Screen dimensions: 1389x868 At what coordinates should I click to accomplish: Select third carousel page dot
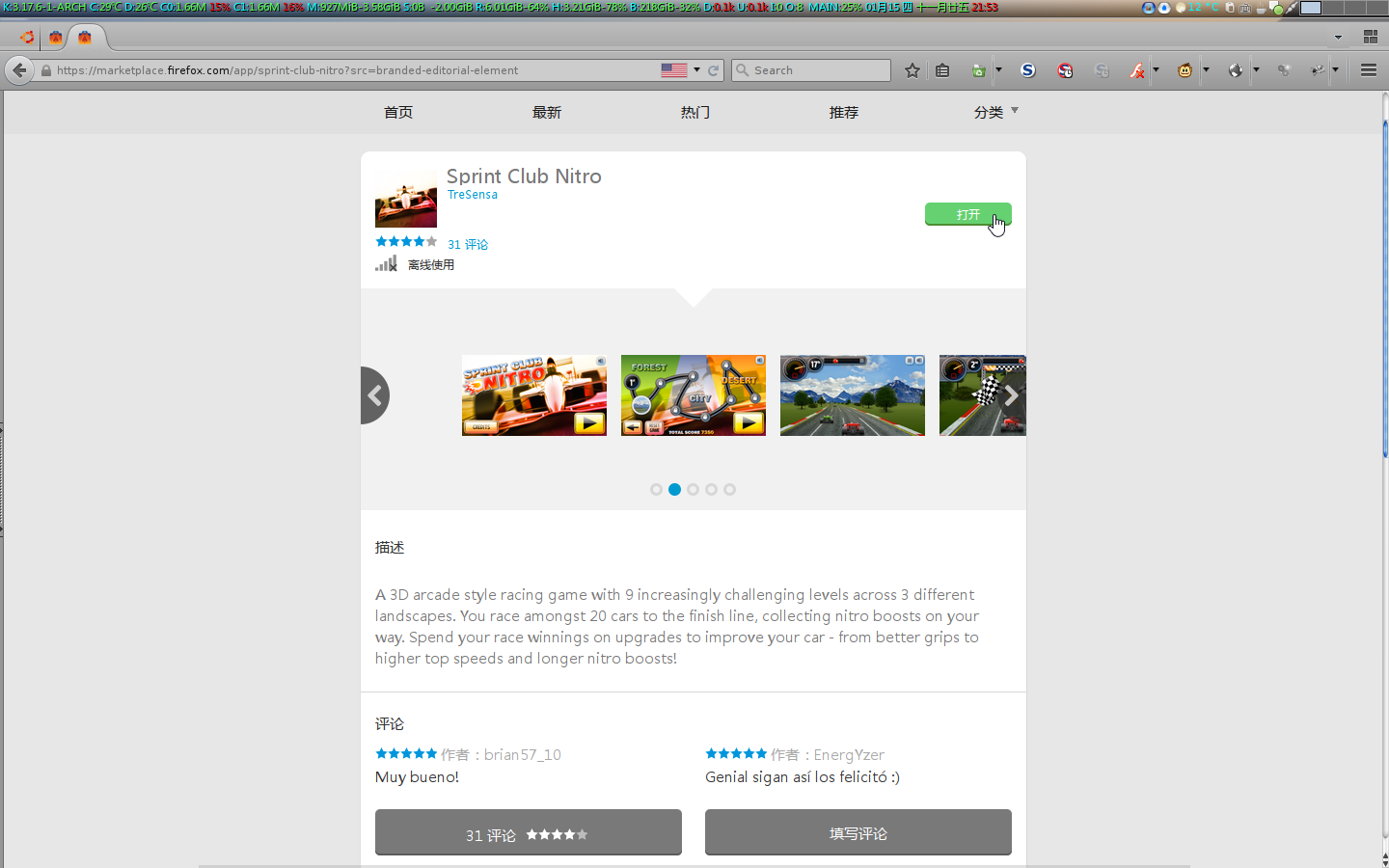[693, 490]
